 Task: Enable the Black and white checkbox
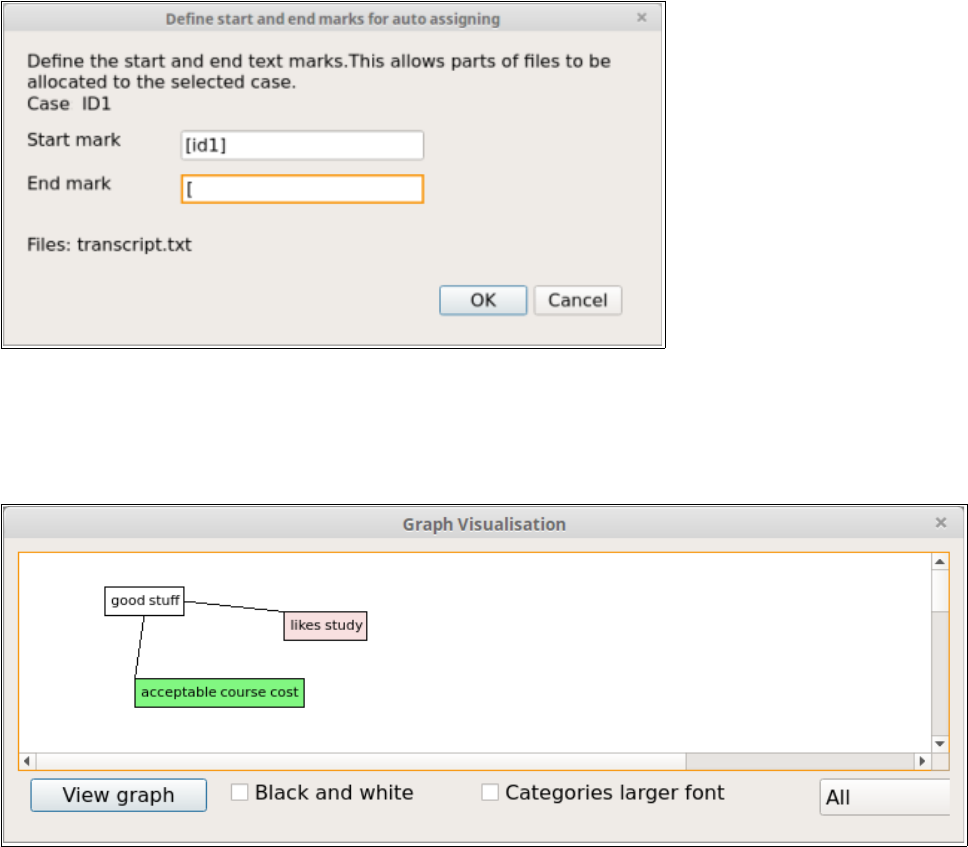(240, 793)
